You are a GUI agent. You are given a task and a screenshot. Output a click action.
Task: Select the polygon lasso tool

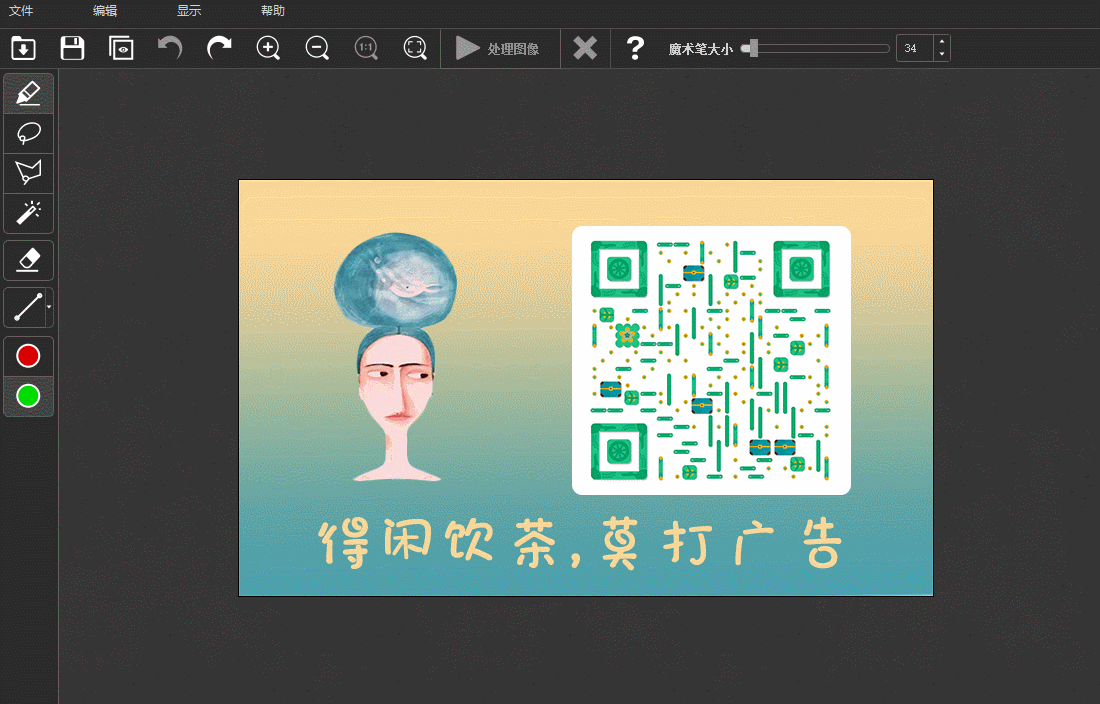pyautogui.click(x=29, y=173)
